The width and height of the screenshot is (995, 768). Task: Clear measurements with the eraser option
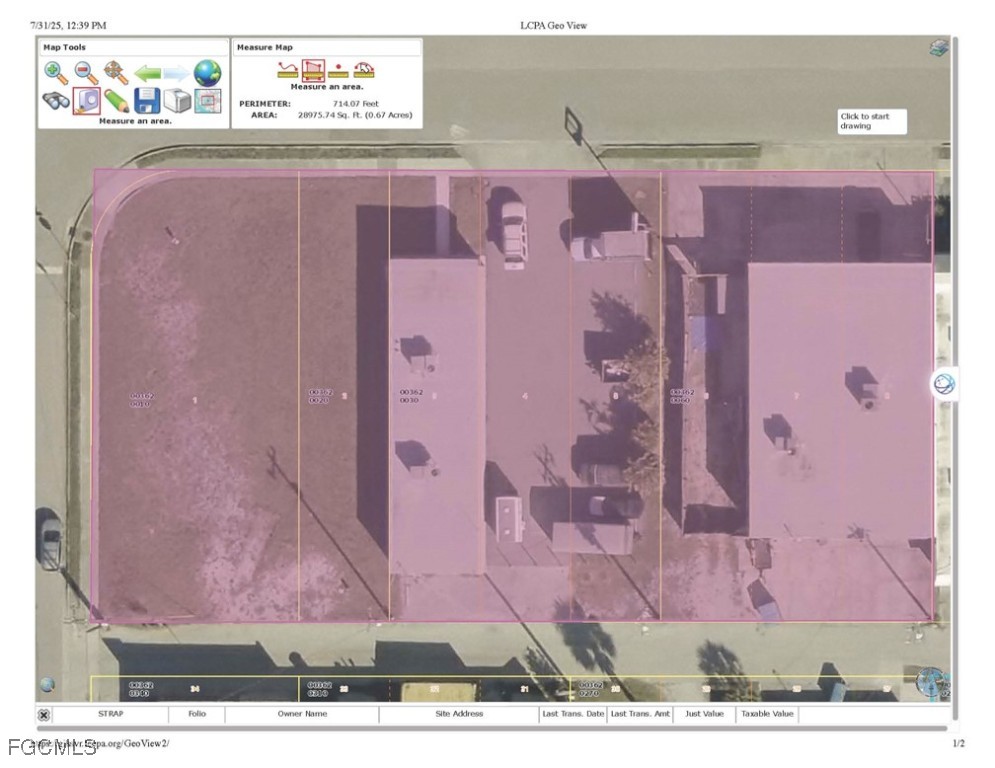click(365, 70)
